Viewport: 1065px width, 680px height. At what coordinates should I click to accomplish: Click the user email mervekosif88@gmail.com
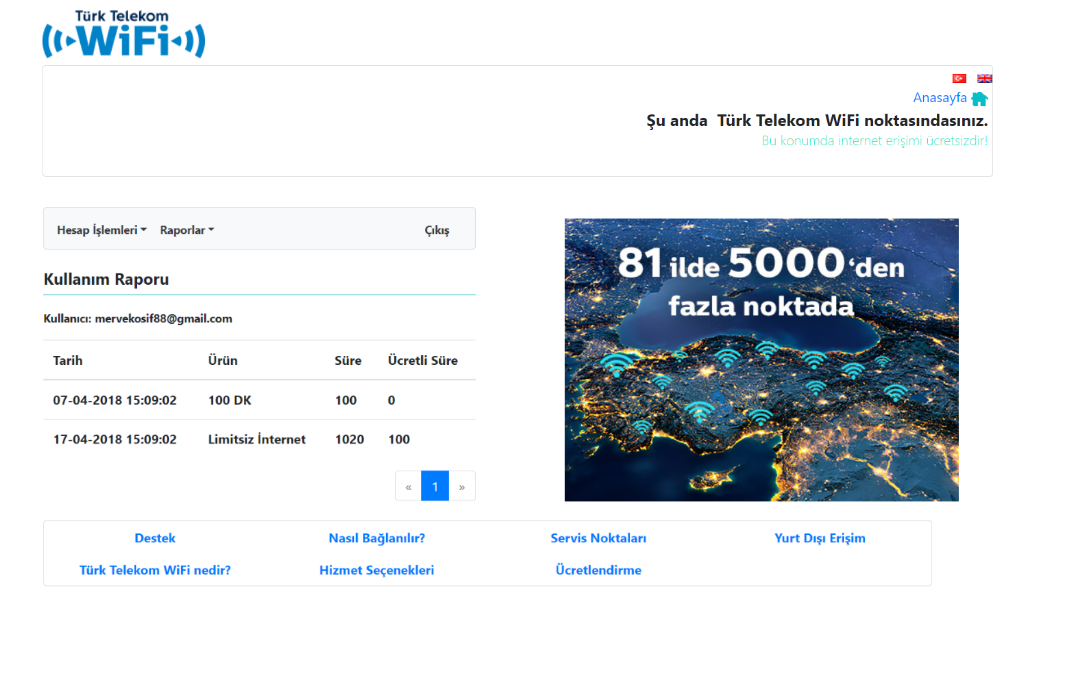click(x=163, y=319)
